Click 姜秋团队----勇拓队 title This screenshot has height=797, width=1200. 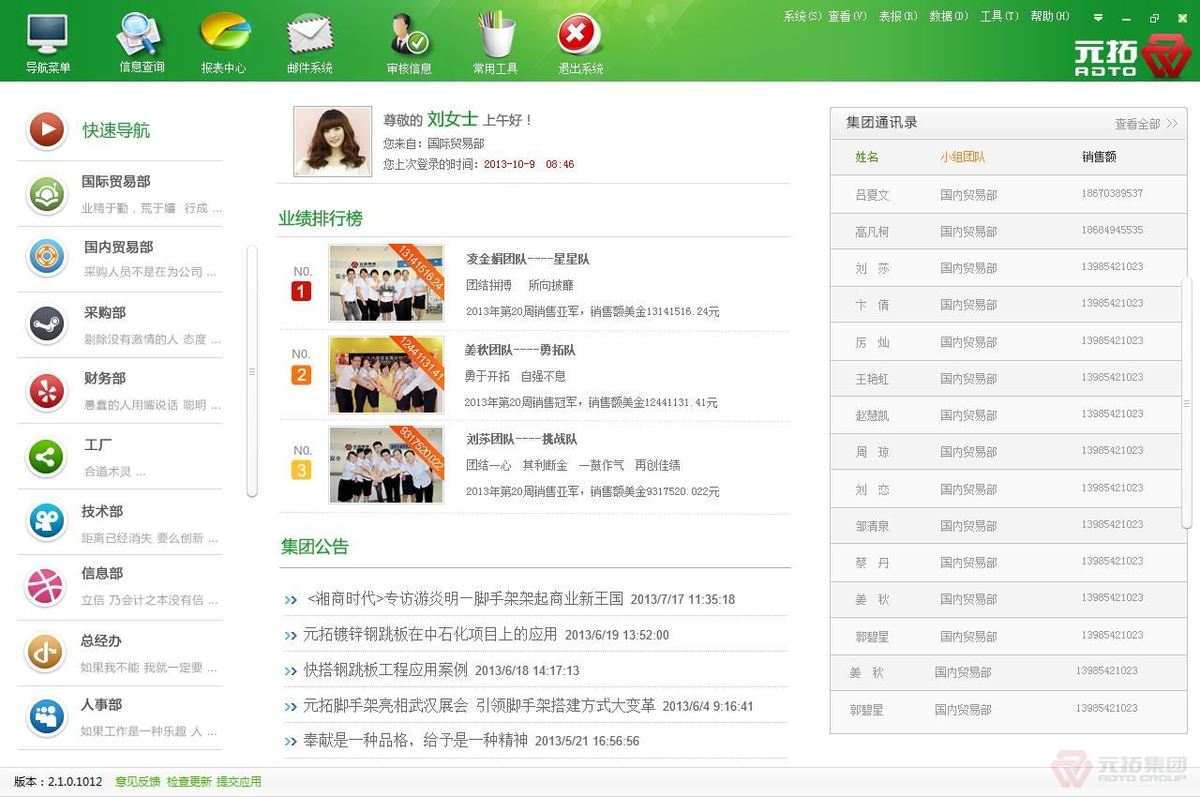coord(520,350)
